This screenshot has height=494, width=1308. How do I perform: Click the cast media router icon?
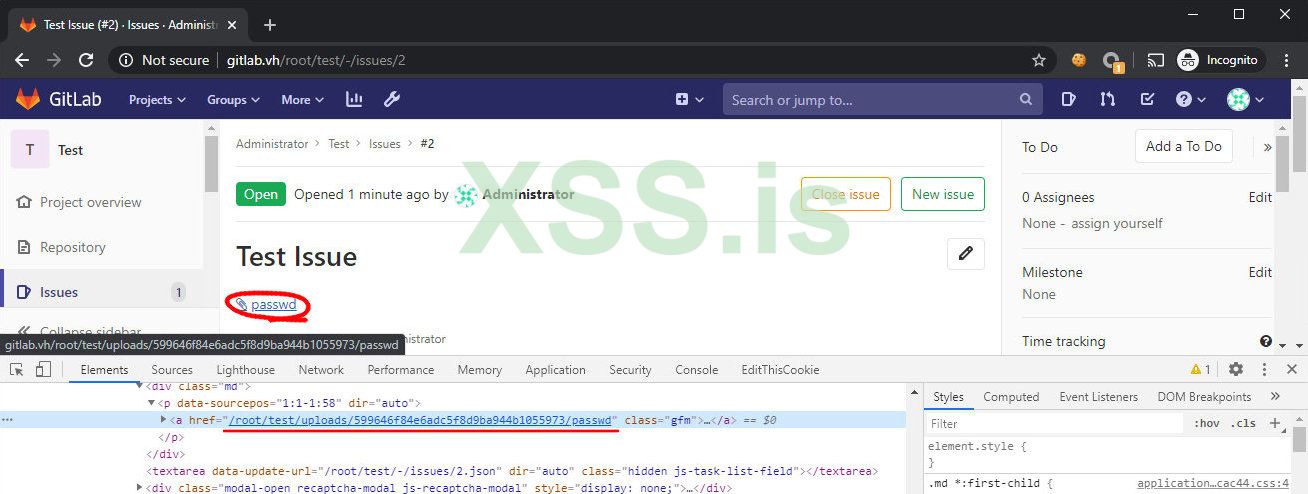[1155, 60]
